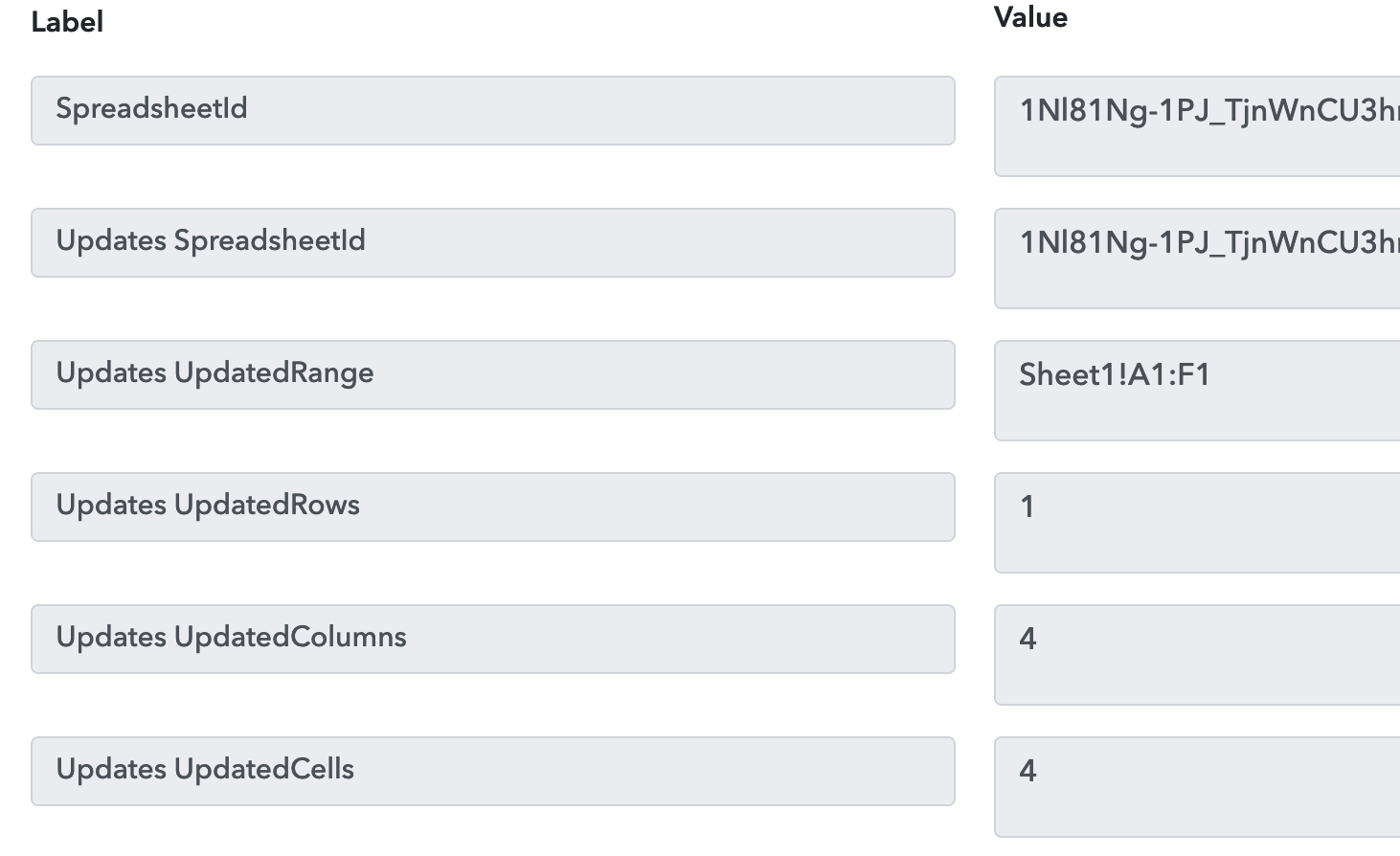Viewport: 1400px width, 856px height.
Task: Focus the Updates UpdatedCells label field
Action: 492,771
